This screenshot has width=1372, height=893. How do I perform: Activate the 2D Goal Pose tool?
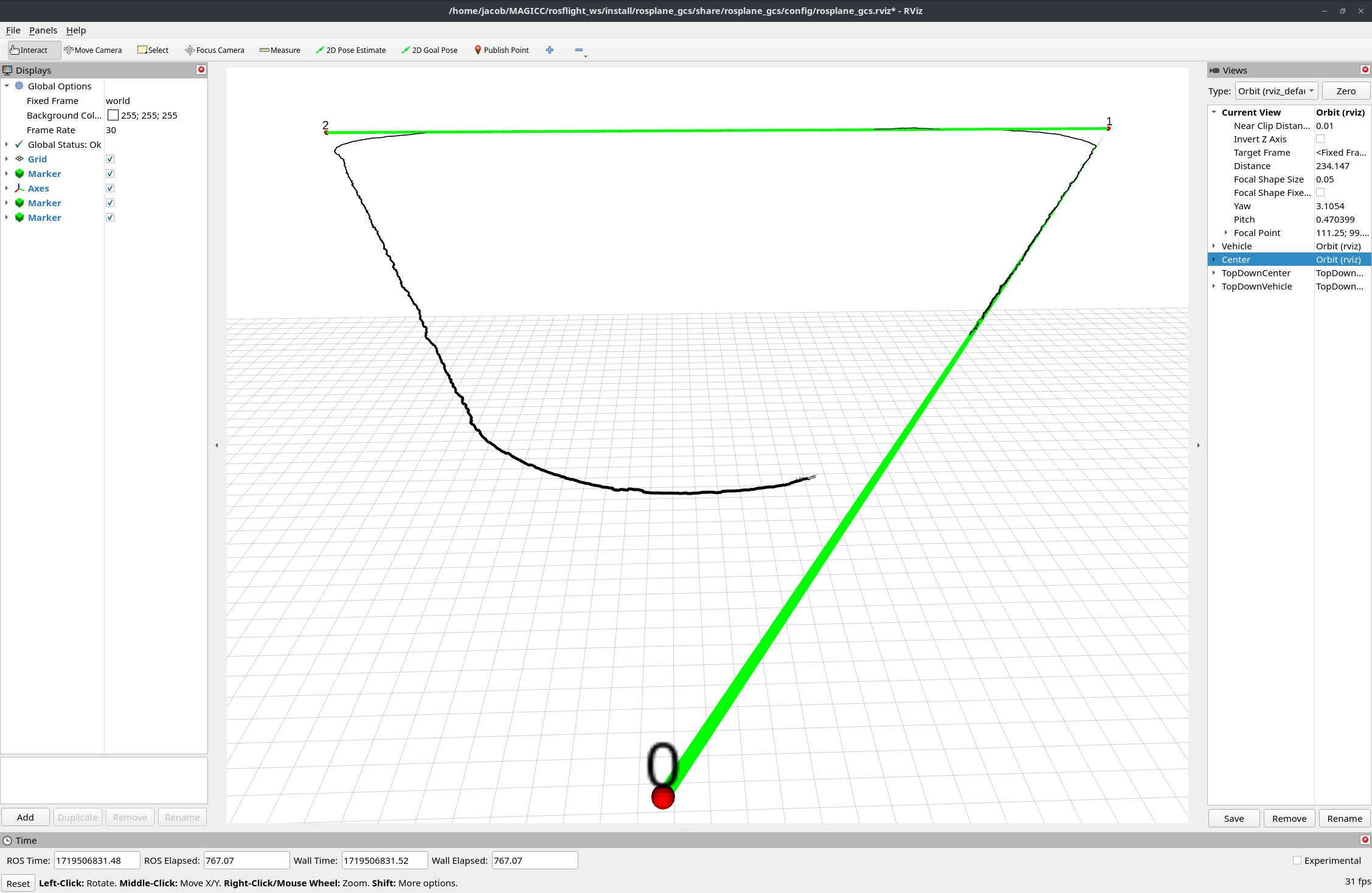[x=429, y=50]
